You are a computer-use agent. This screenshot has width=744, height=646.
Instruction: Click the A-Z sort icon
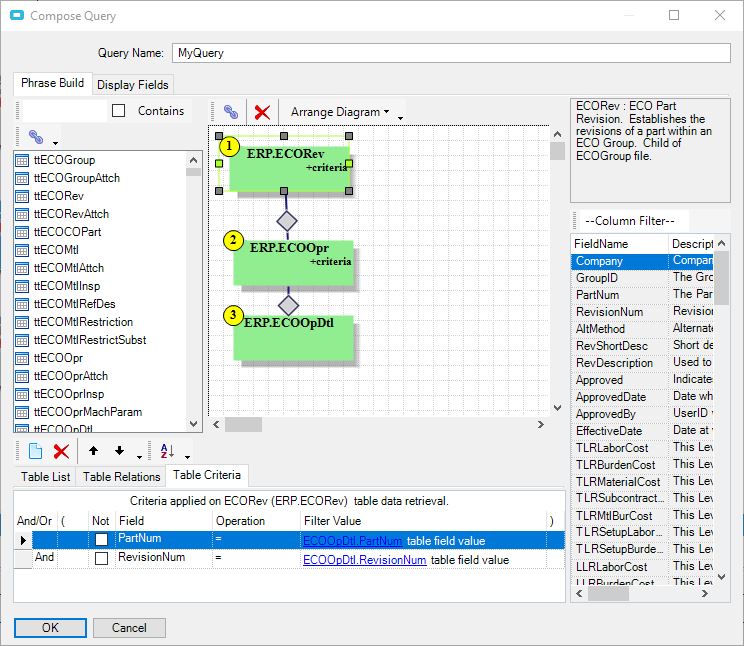coord(168,451)
